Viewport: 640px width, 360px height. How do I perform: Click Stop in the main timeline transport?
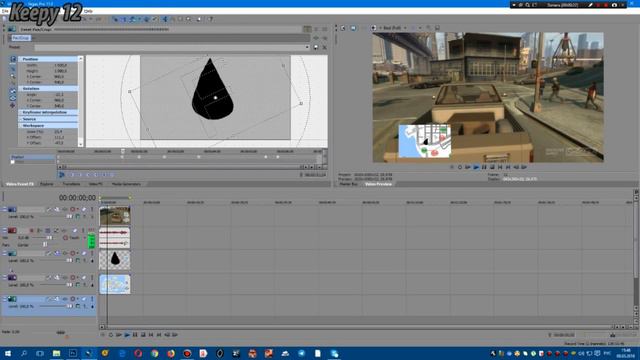pyautogui.click(x=143, y=335)
